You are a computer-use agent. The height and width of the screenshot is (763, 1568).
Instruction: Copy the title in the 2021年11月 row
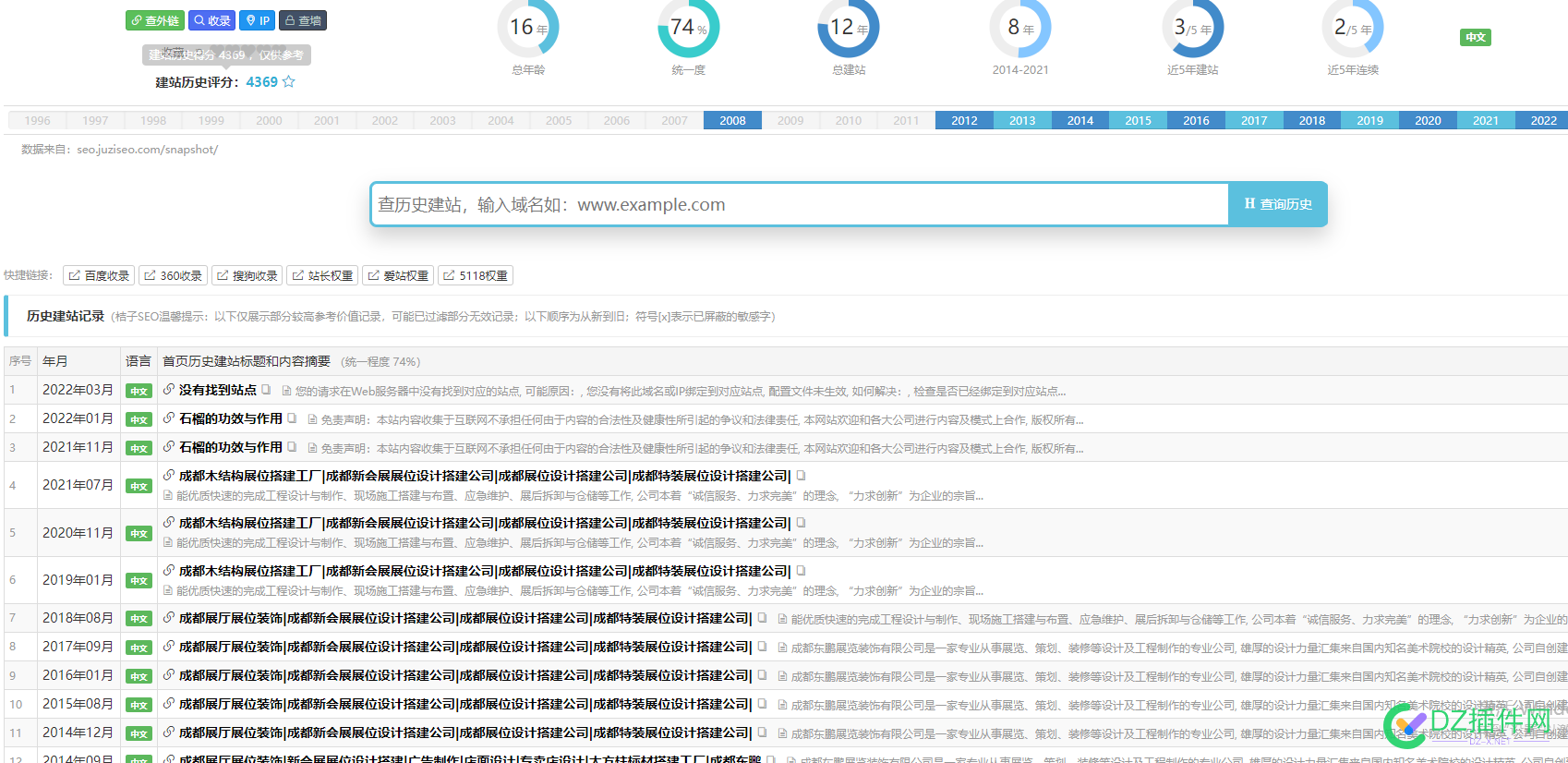point(292,447)
